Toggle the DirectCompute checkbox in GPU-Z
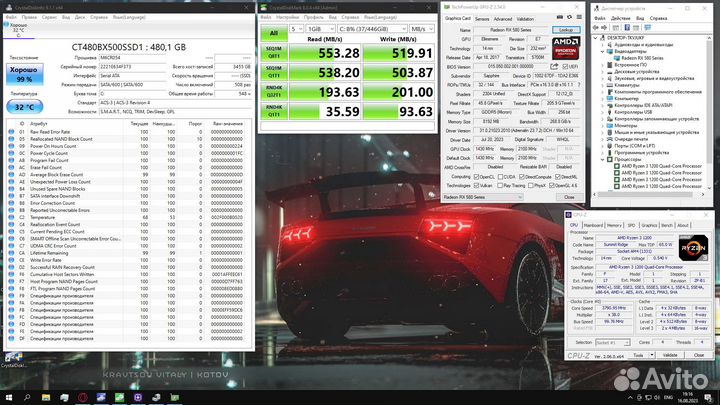720x405 pixels. [522, 177]
